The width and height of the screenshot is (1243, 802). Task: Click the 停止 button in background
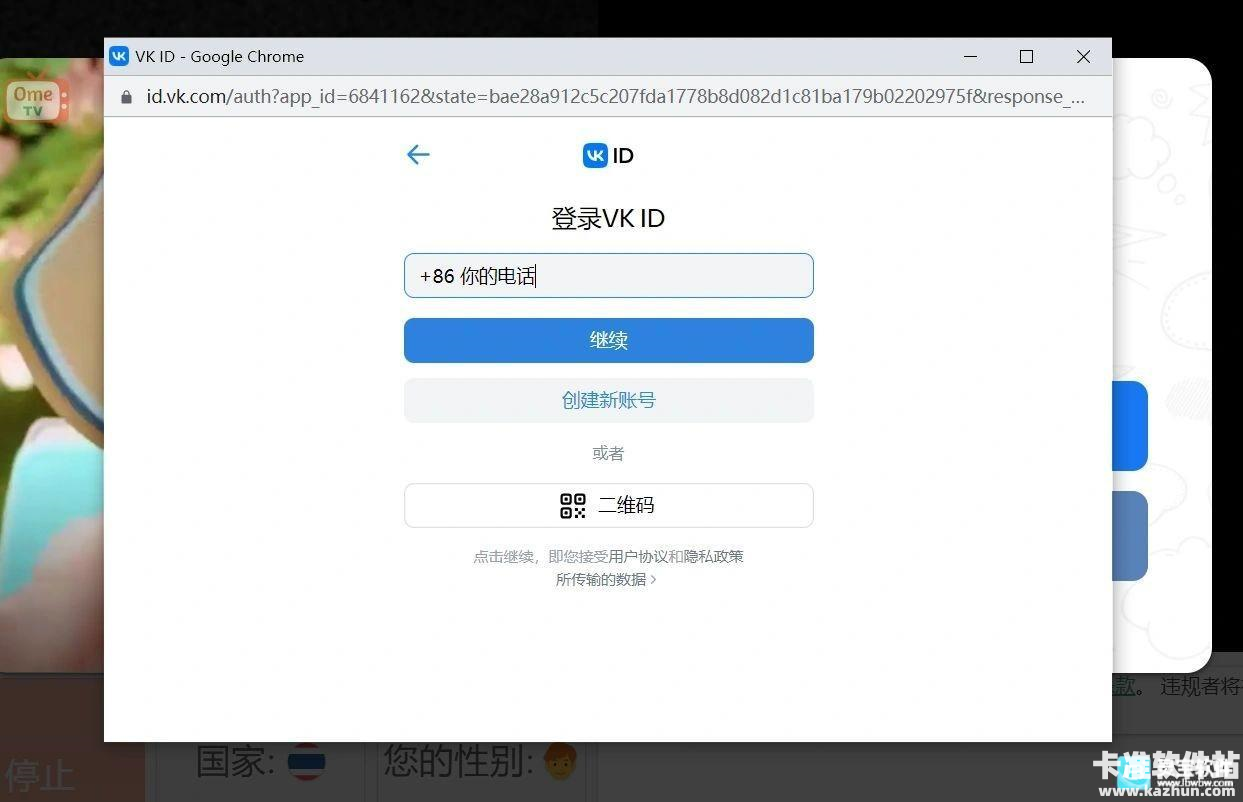(40, 776)
